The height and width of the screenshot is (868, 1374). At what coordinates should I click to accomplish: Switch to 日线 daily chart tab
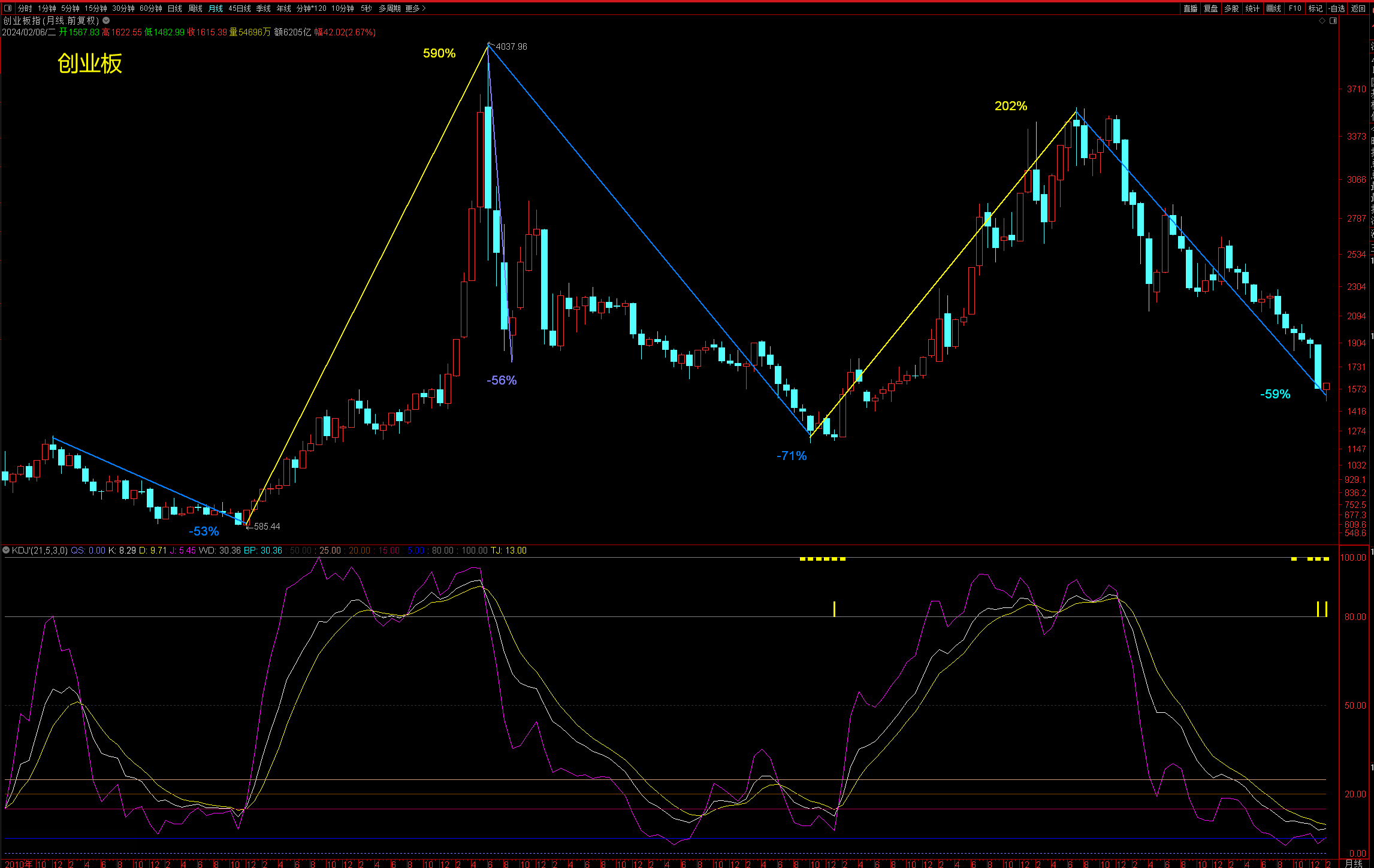pyautogui.click(x=174, y=8)
